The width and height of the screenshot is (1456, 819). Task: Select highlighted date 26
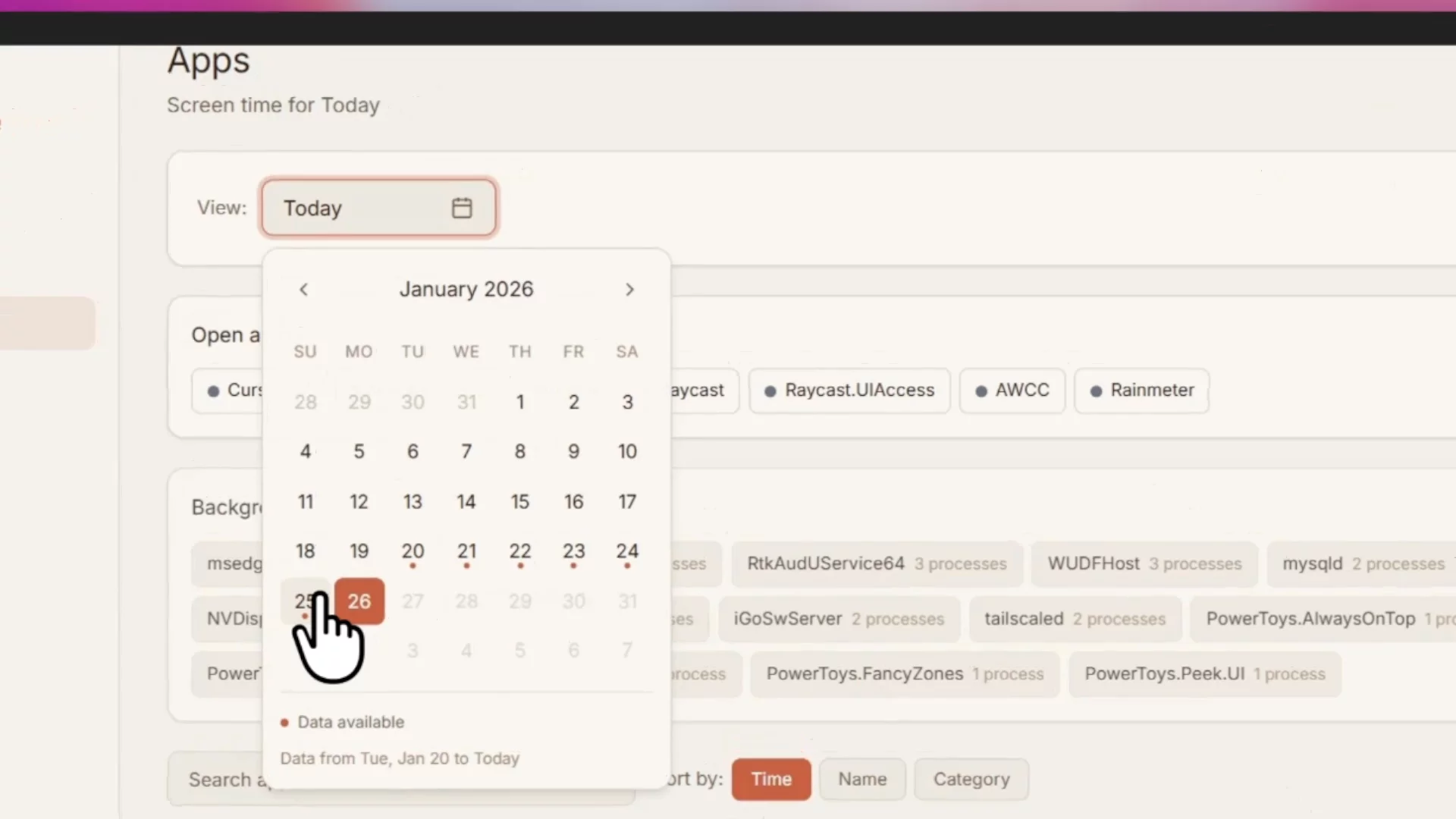click(x=359, y=601)
